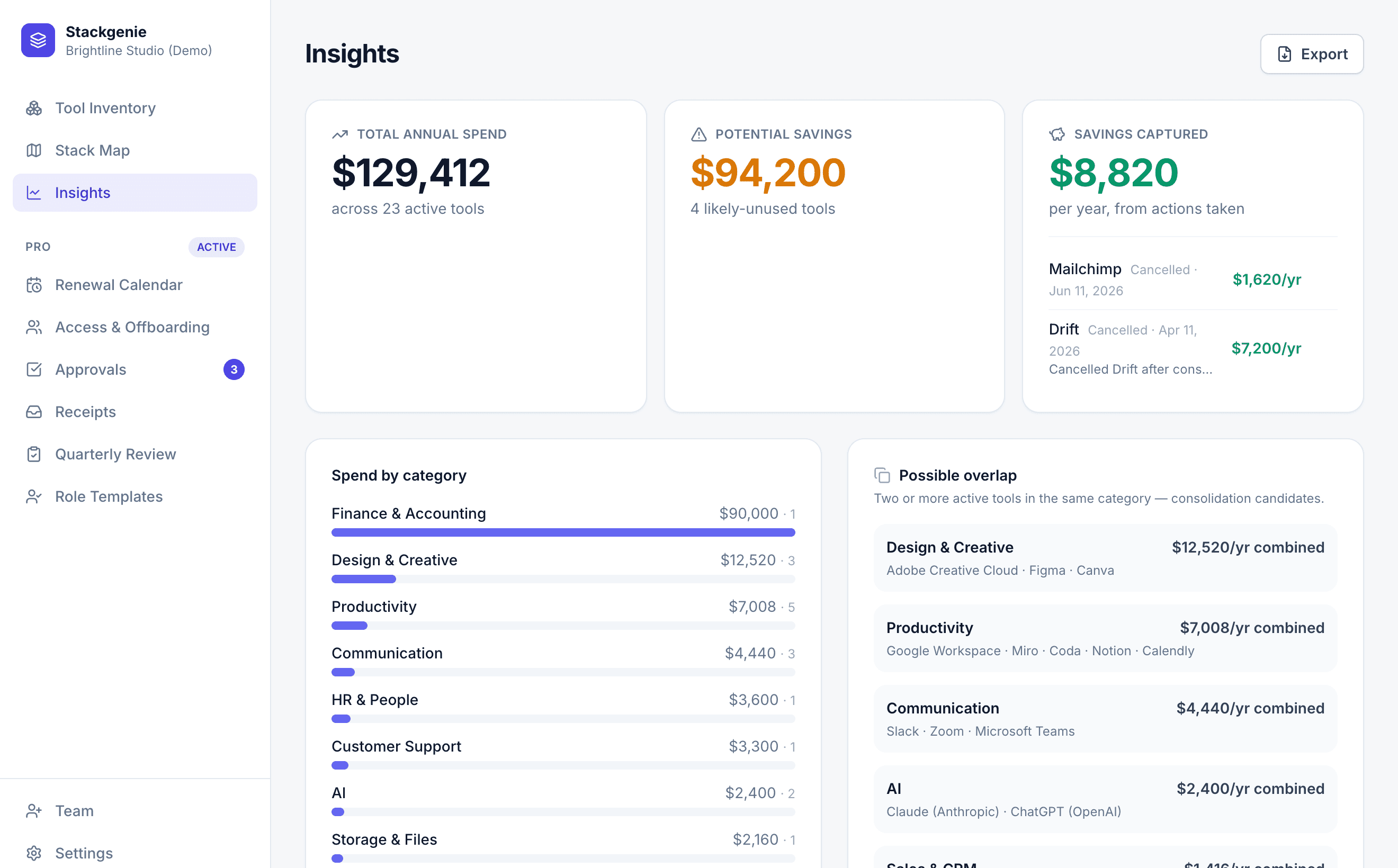Click the Finance & Accounting spend bar
This screenshot has width=1398, height=868.
click(x=563, y=533)
